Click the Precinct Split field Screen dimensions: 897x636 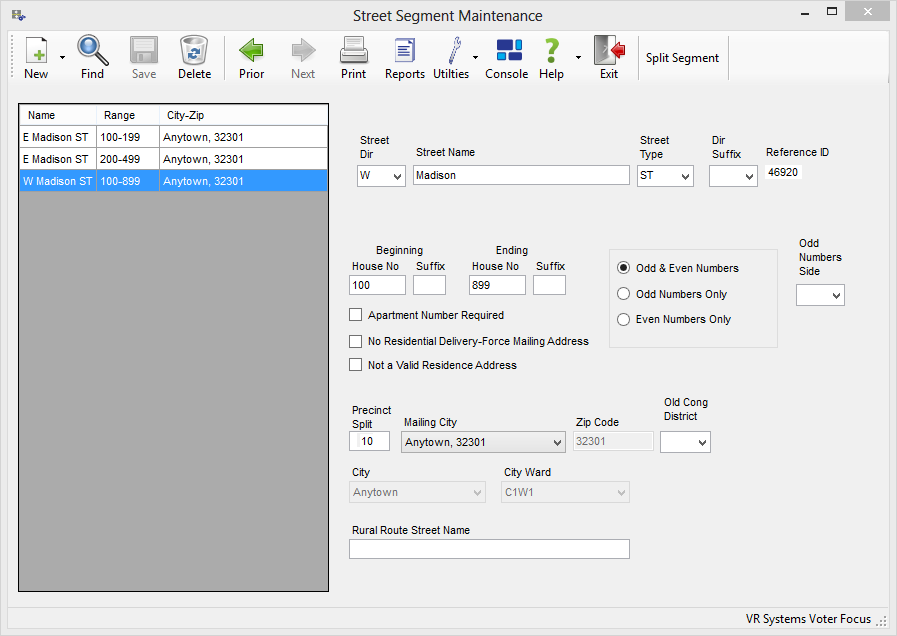(x=370, y=441)
